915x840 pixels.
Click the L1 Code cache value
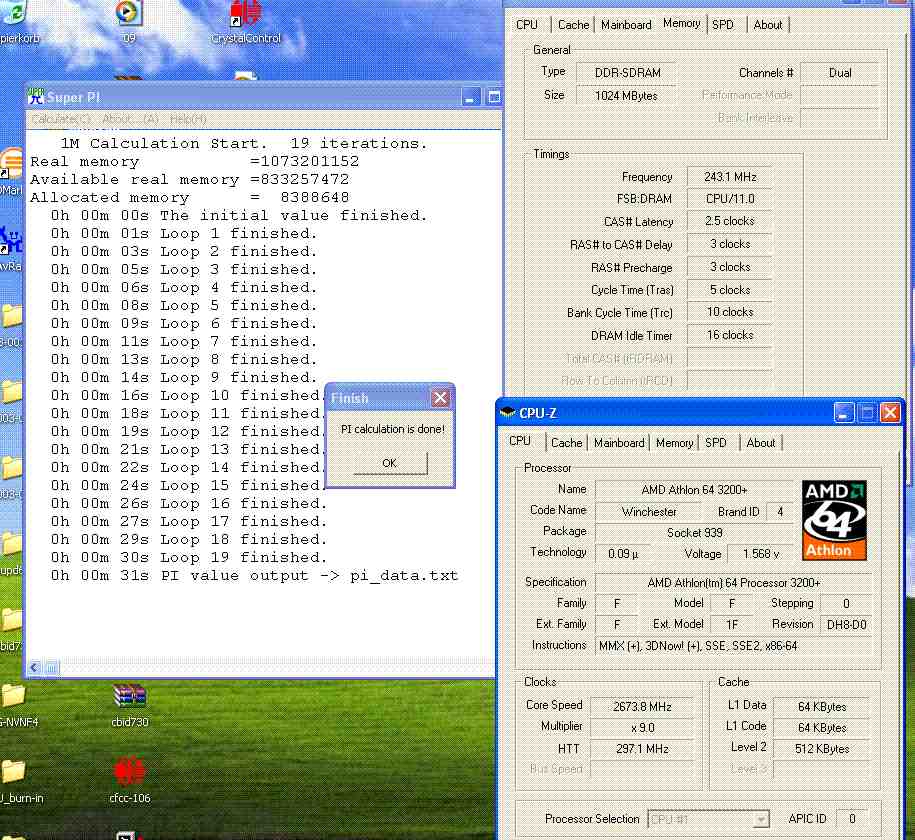click(822, 727)
